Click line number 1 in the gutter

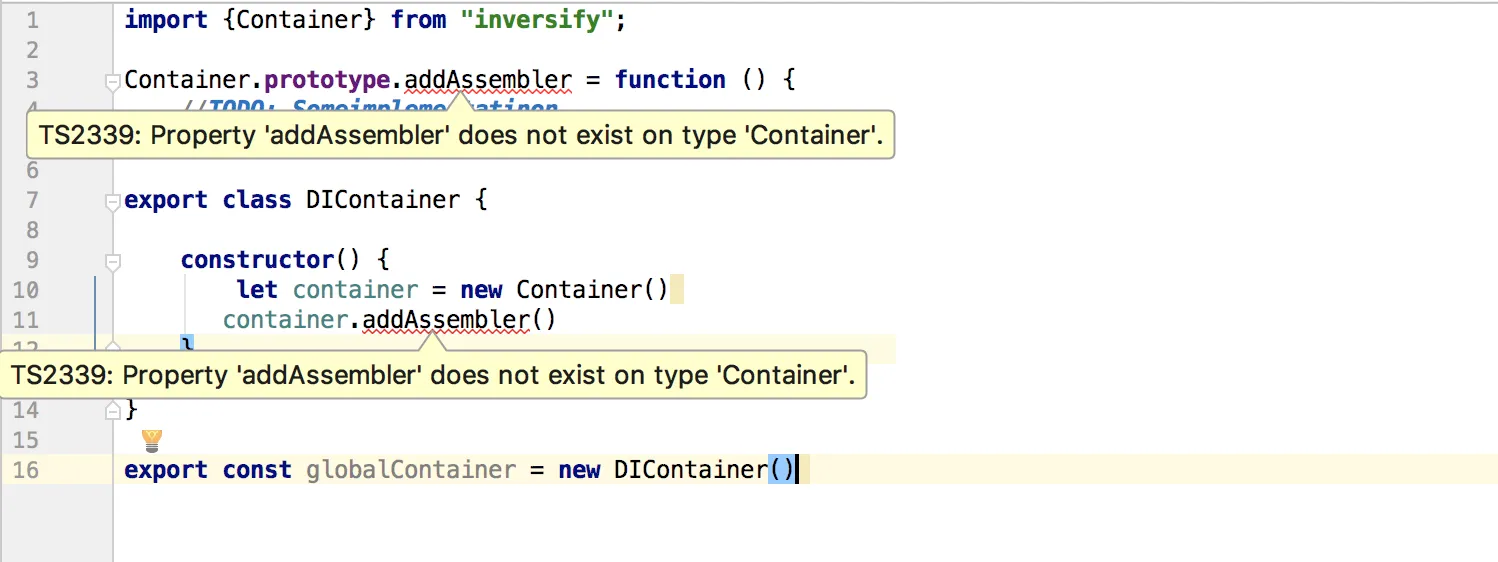point(33,20)
